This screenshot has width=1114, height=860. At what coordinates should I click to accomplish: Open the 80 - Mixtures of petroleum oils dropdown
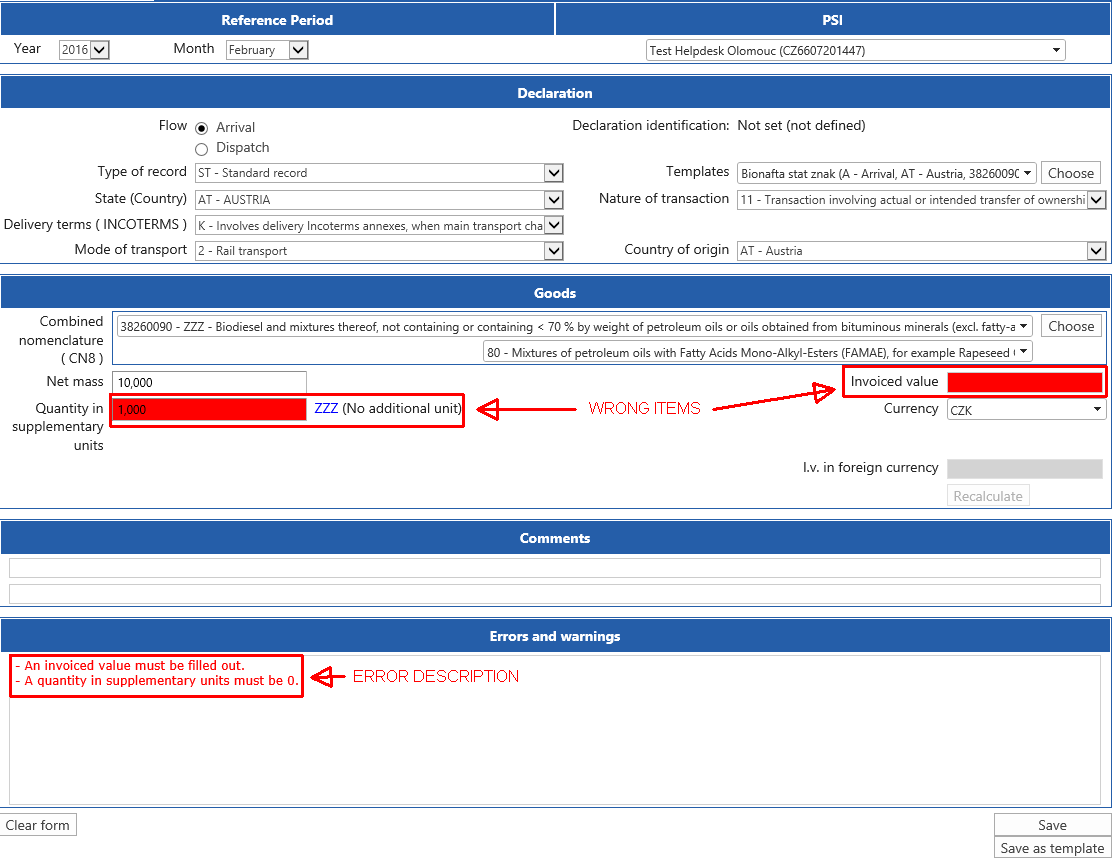click(757, 353)
